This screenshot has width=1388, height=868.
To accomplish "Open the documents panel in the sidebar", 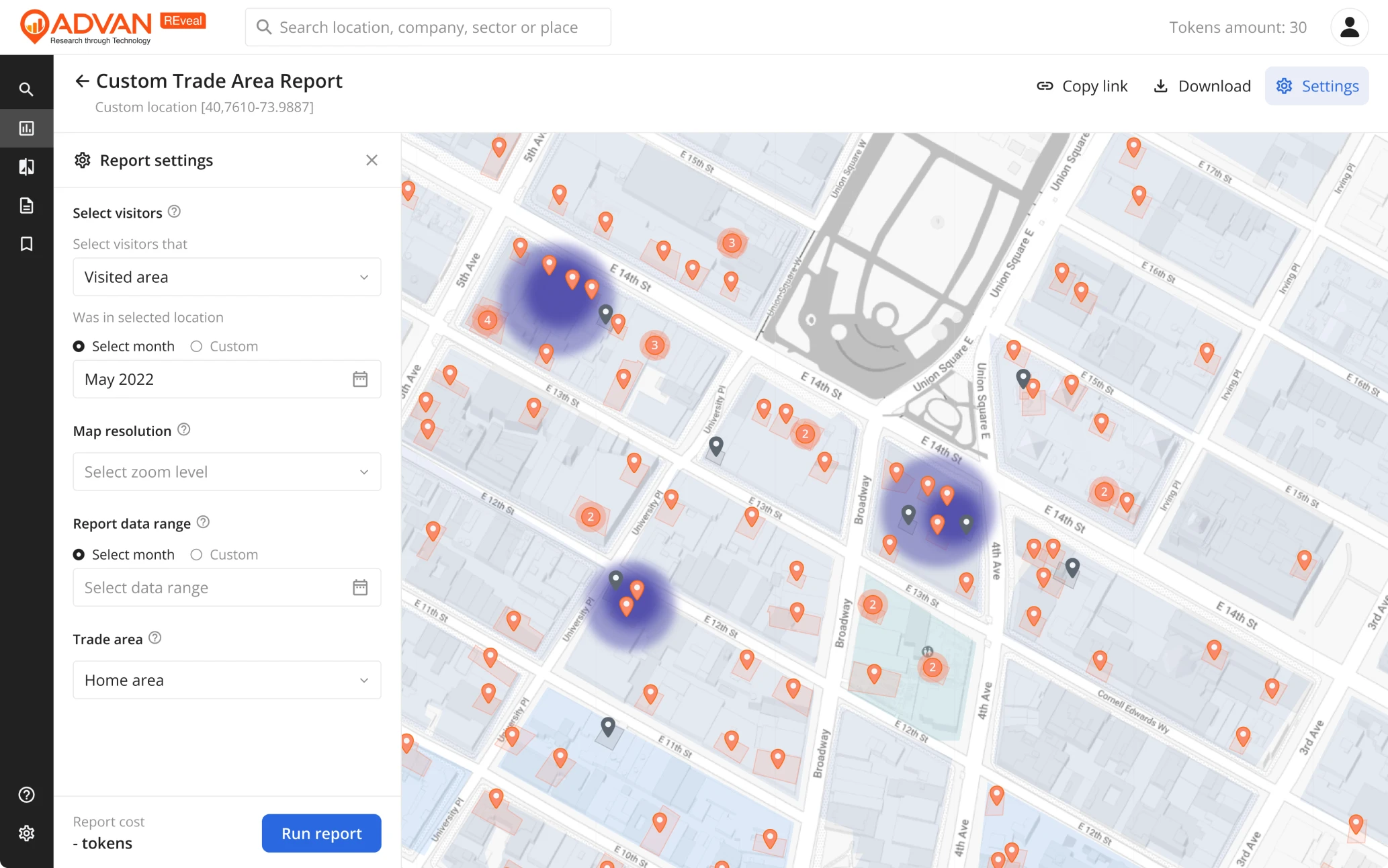I will pyautogui.click(x=27, y=205).
